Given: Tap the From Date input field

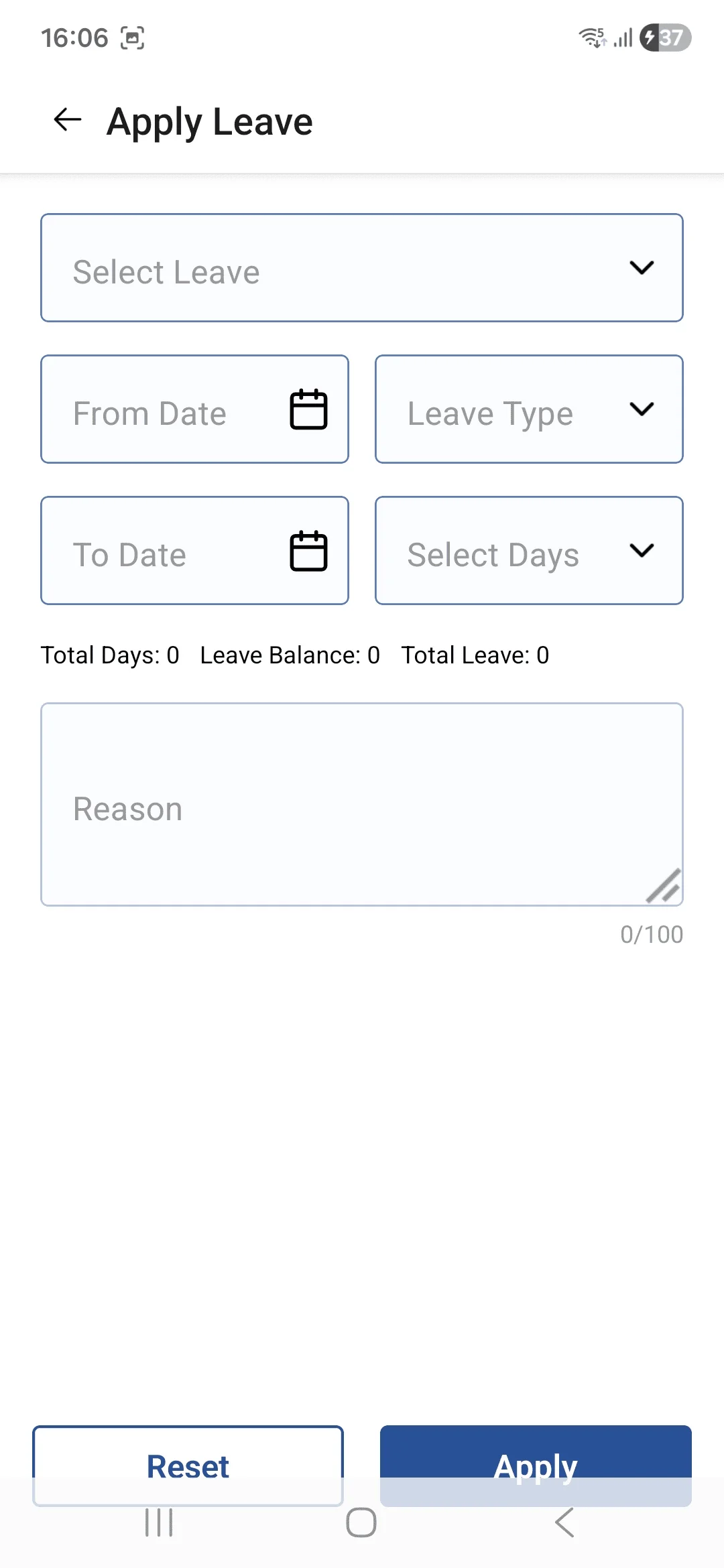Looking at the screenshot, I should [161, 409].
